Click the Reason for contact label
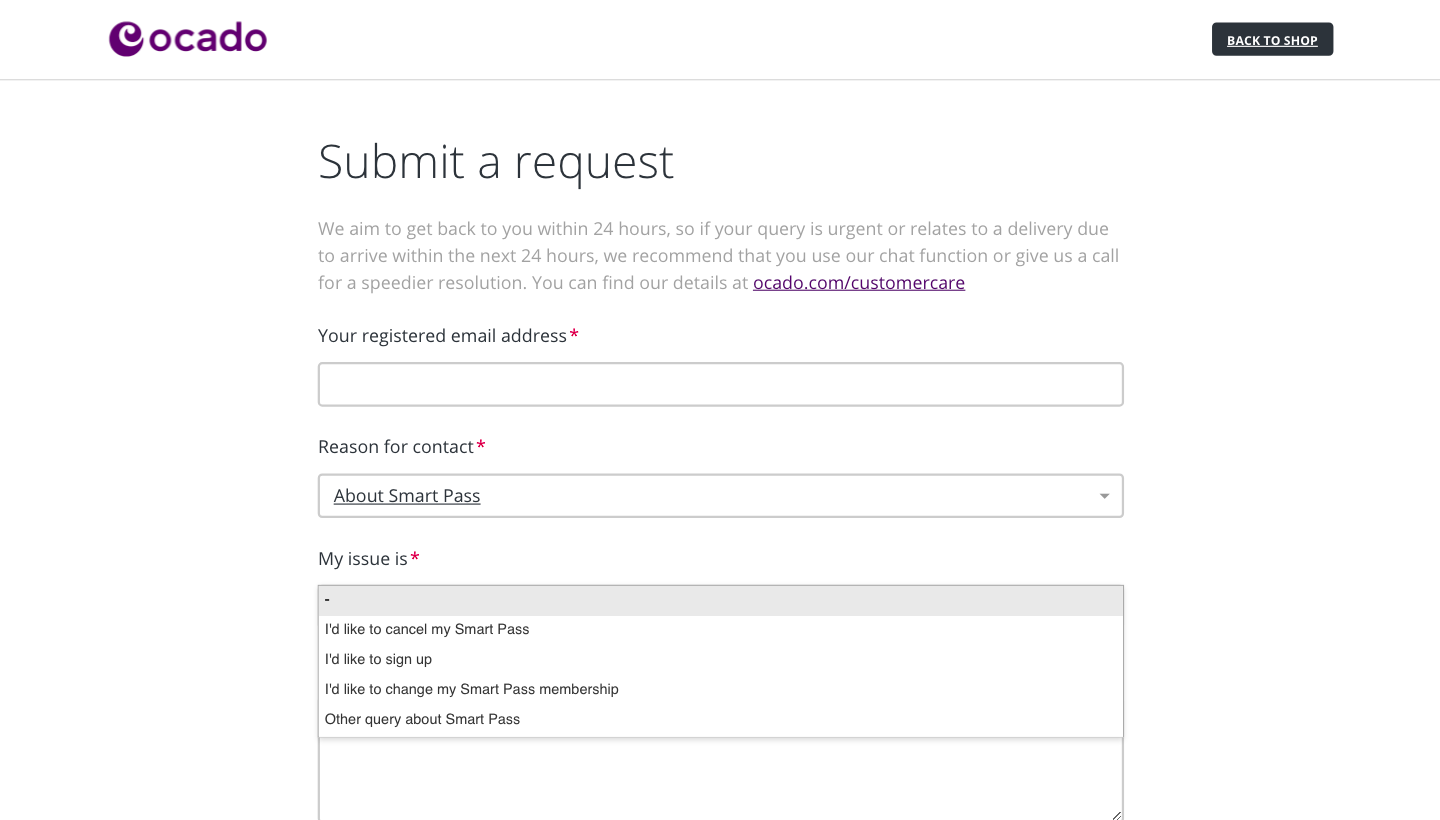 [396, 447]
